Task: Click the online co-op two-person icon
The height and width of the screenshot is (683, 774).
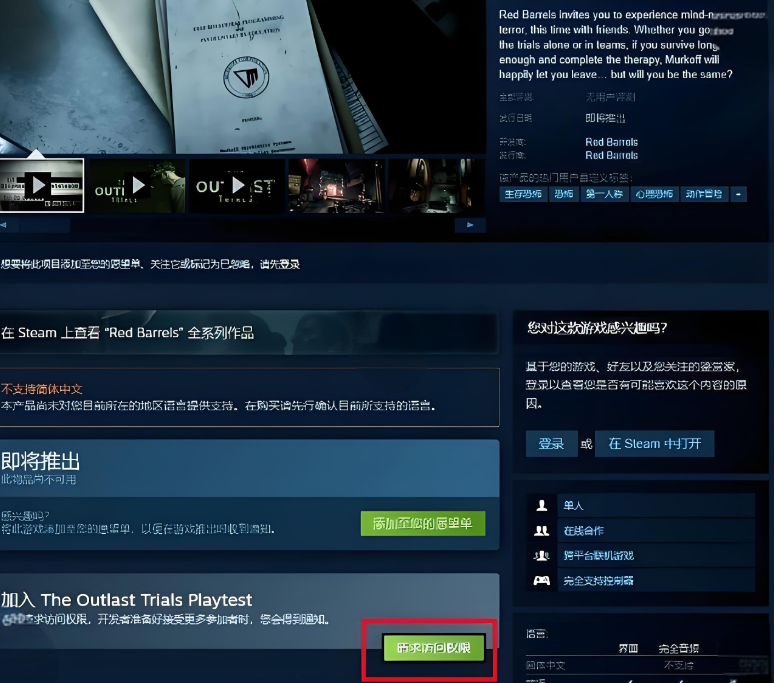Action: 542,531
